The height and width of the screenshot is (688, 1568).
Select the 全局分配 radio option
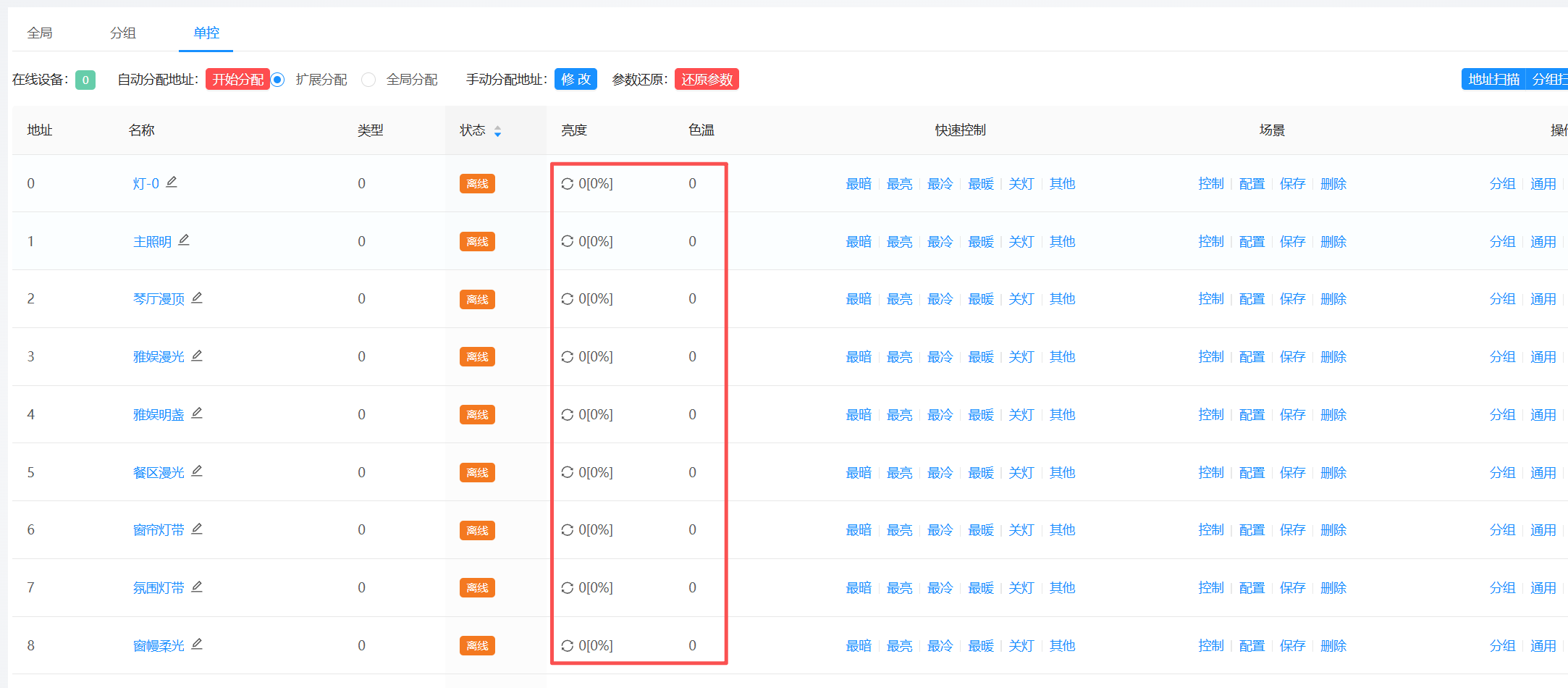pyautogui.click(x=368, y=80)
